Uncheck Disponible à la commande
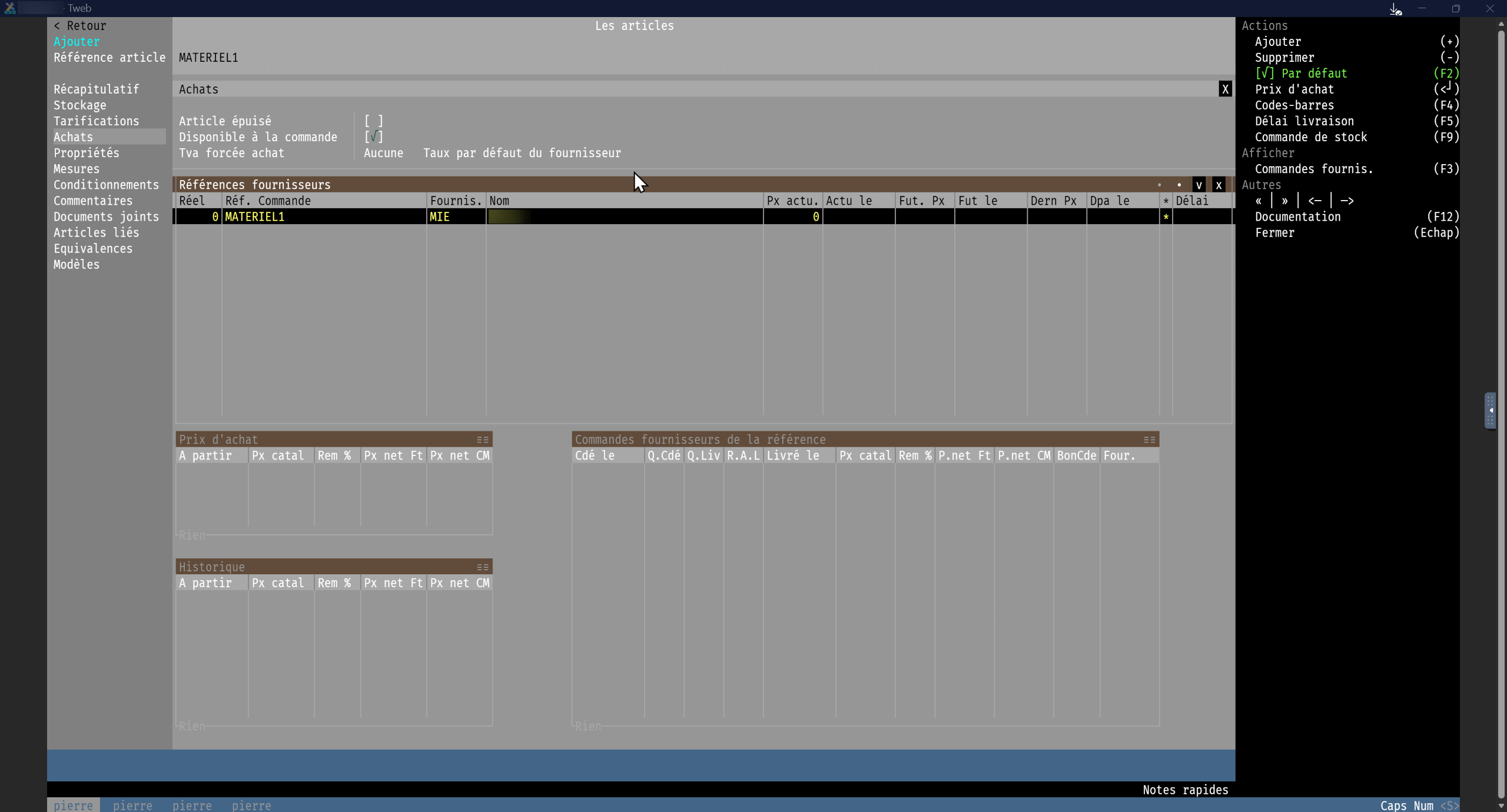Viewport: 1507px width, 812px height. click(373, 137)
